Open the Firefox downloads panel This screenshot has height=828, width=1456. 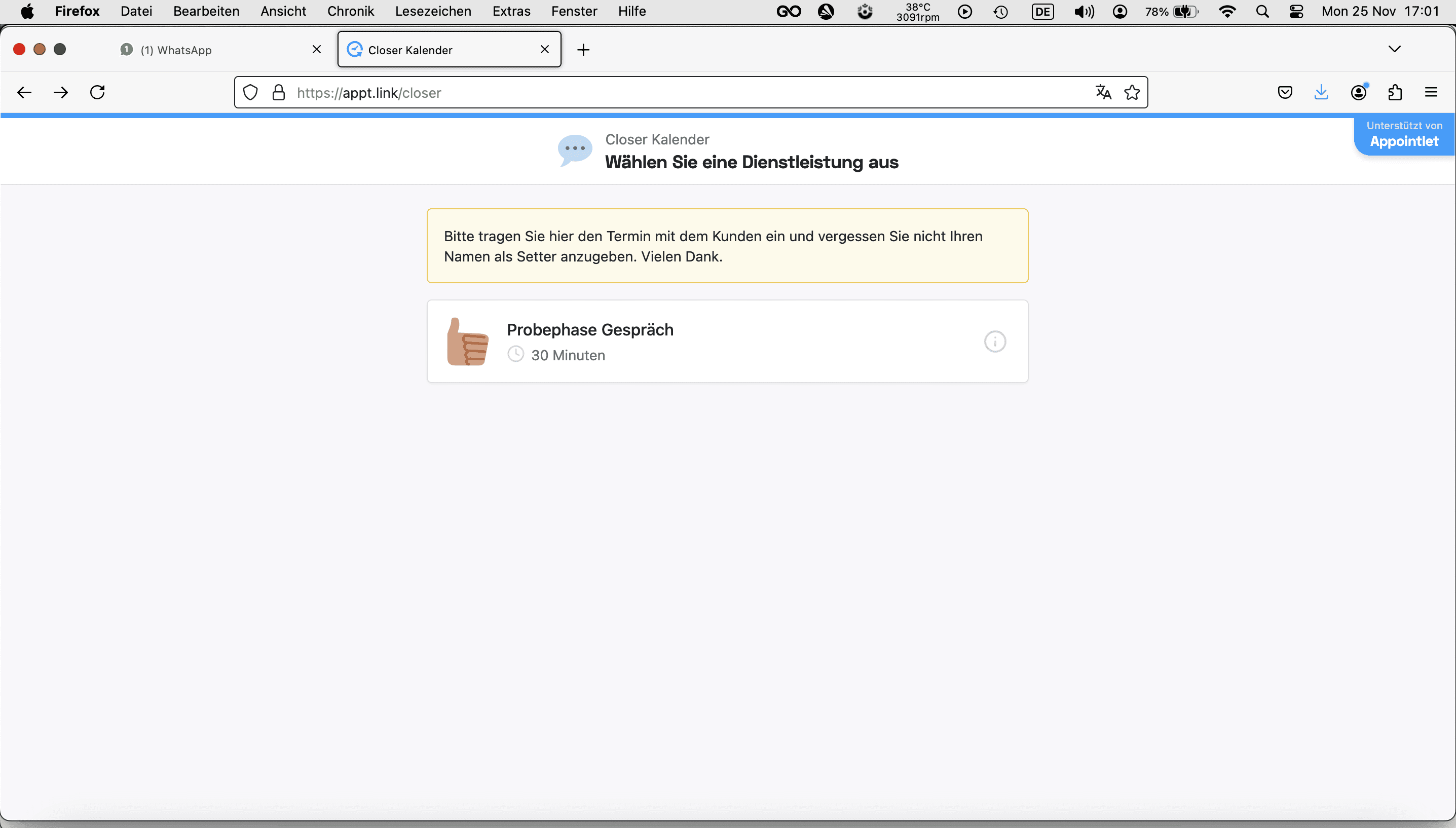[1321, 92]
